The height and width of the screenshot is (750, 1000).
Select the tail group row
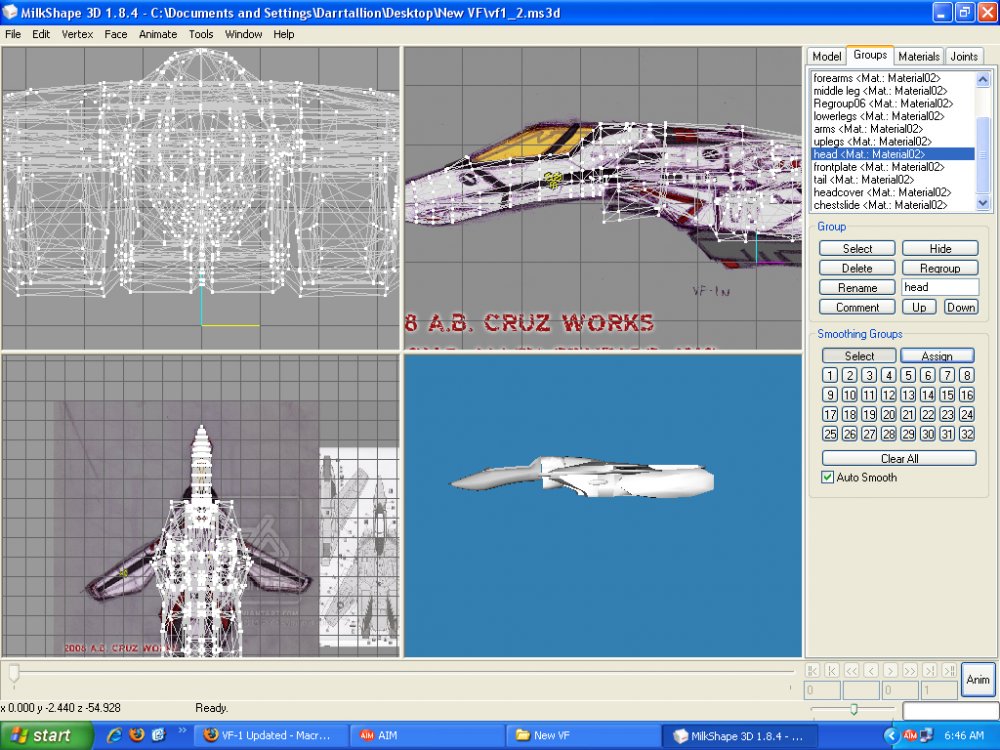893,180
